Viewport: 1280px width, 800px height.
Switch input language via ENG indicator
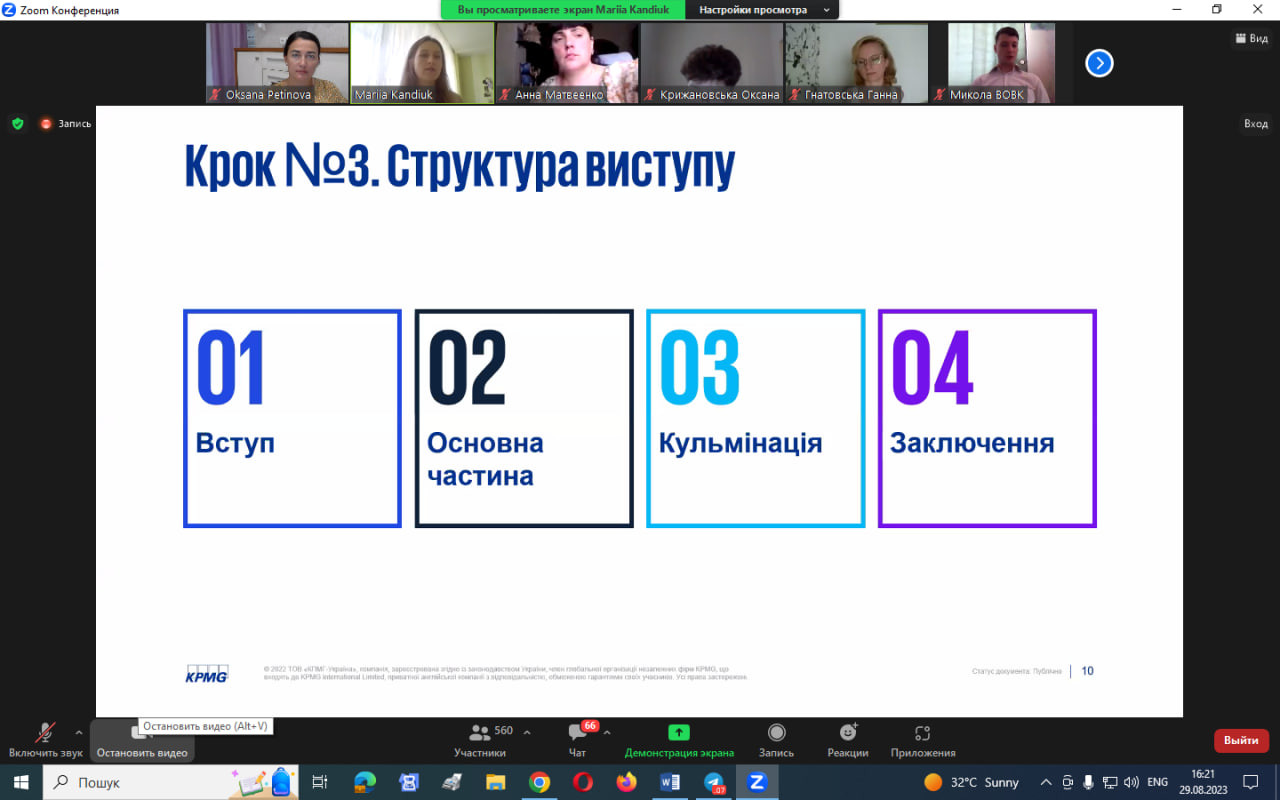point(1157,782)
